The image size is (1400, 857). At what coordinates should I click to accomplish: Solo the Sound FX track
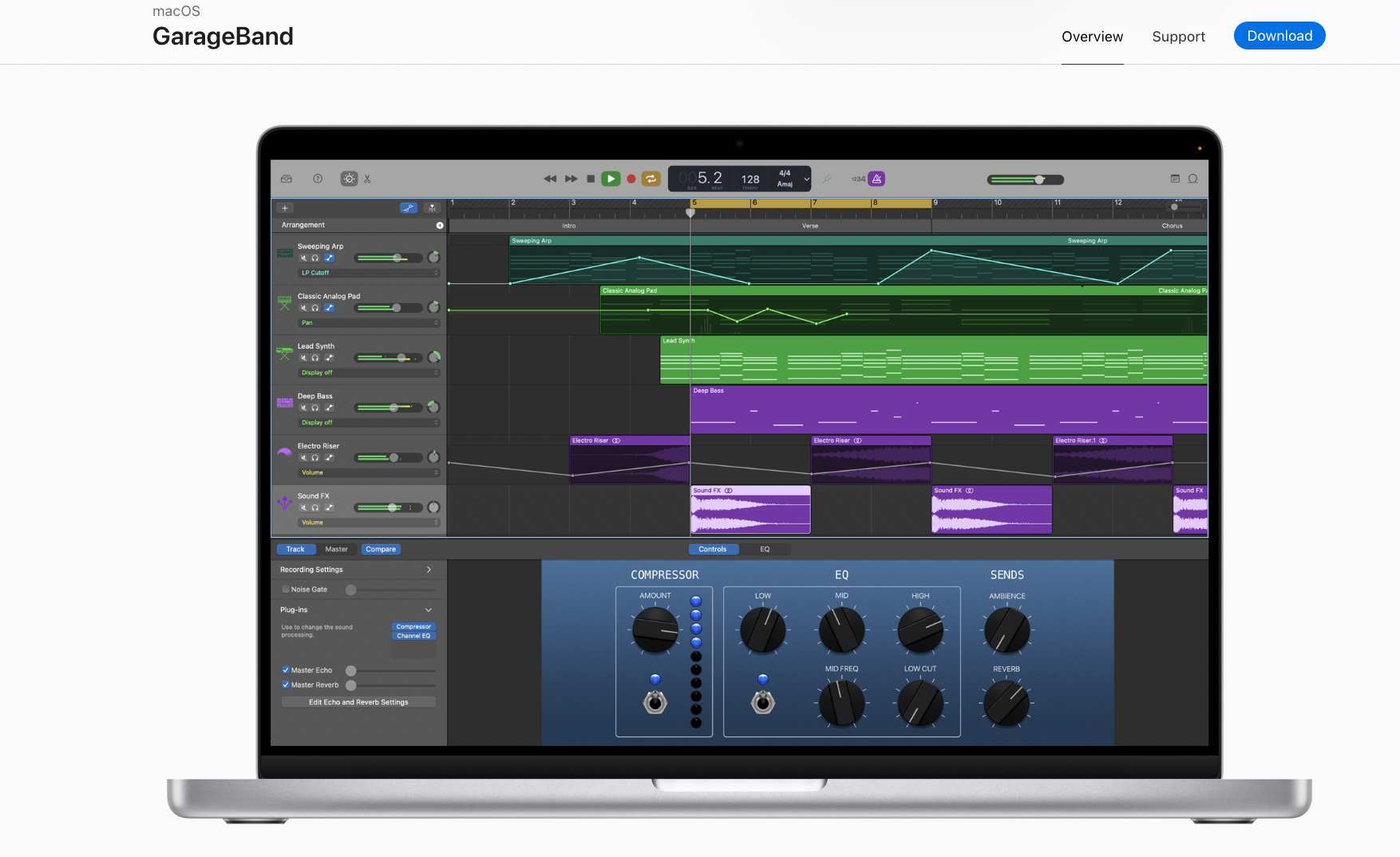(315, 507)
